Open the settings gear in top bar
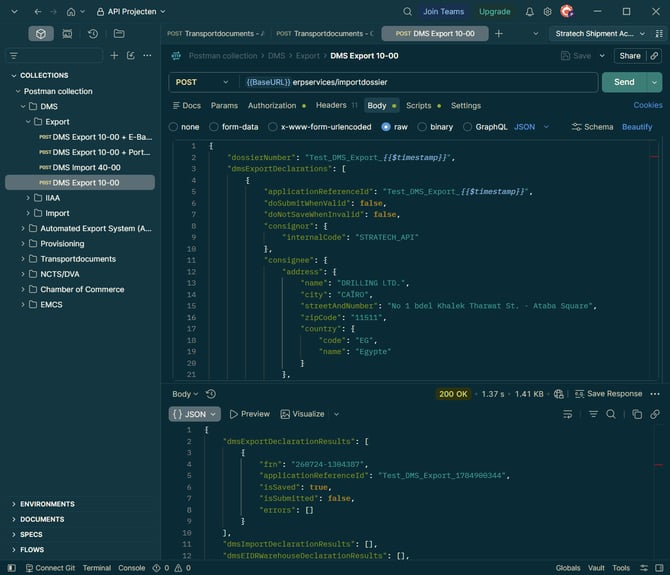Screen dimensions: 670x575 pos(547,12)
